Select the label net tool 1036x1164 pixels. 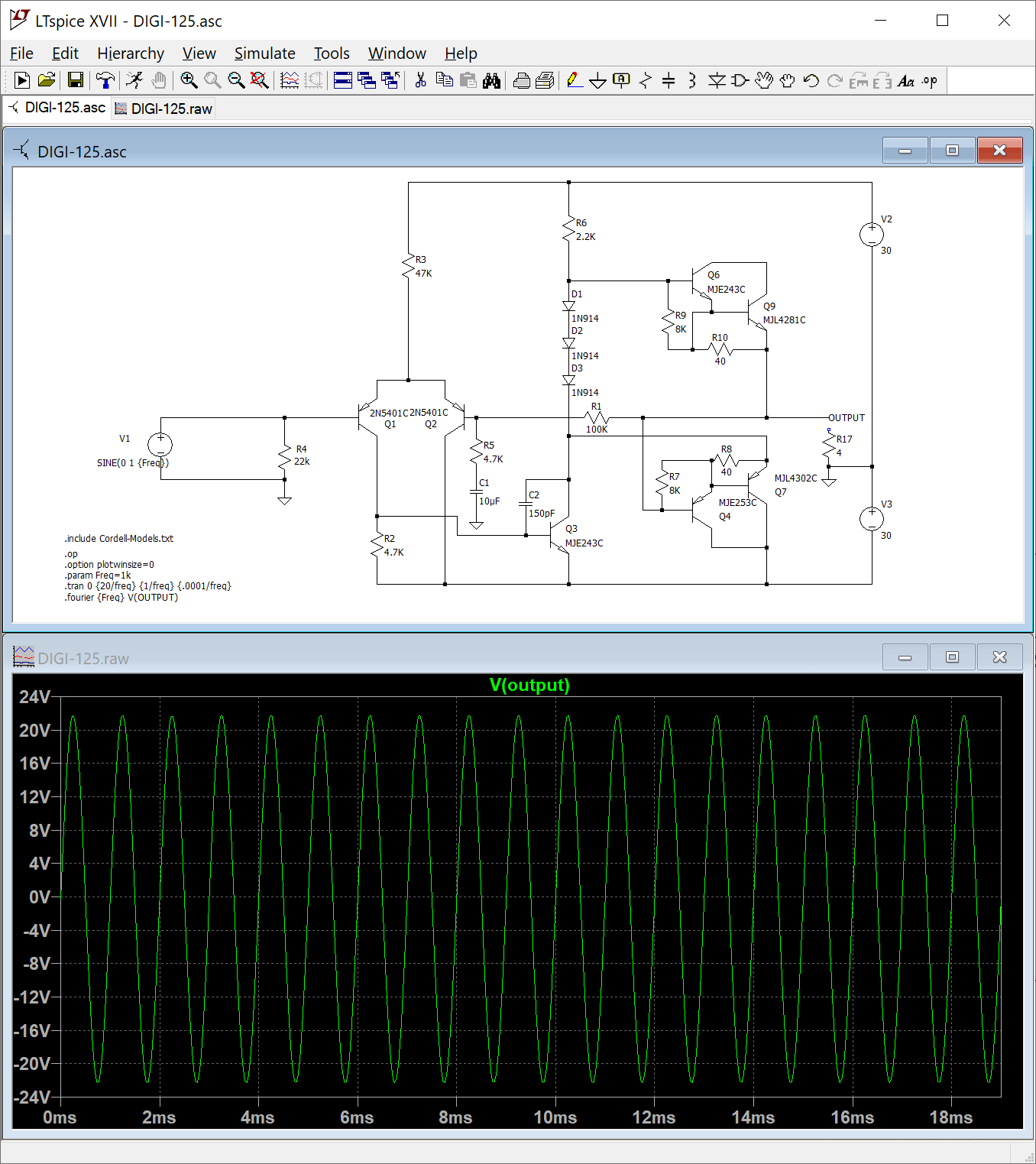621,80
